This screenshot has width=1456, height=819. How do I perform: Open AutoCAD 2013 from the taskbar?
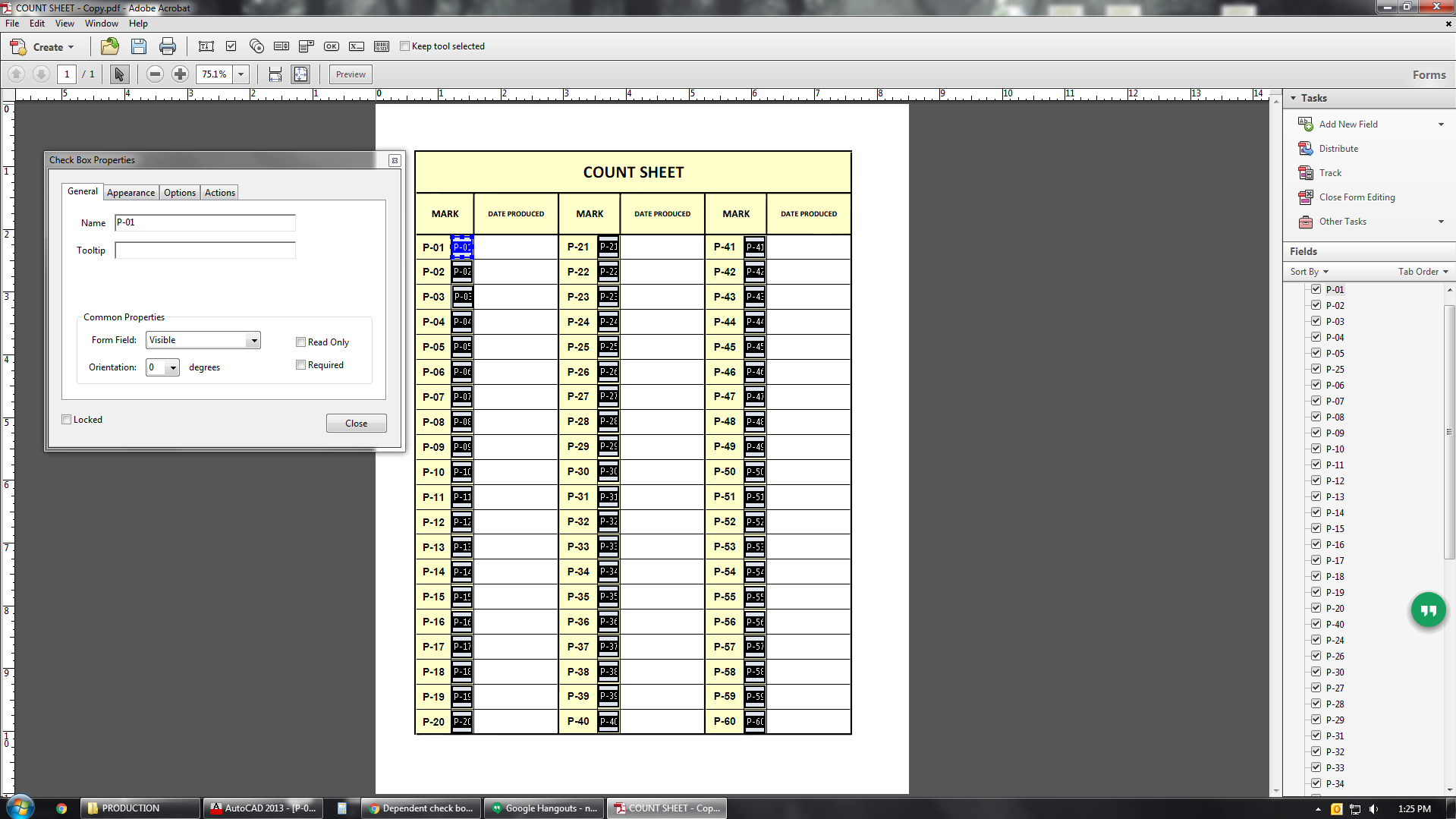(x=263, y=808)
